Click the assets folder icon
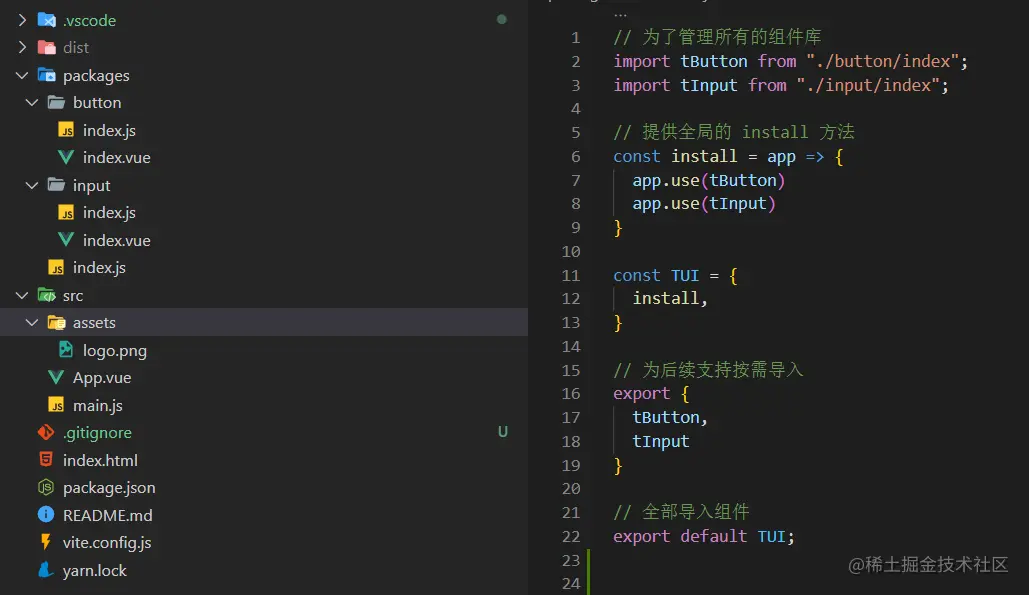 pyautogui.click(x=56, y=323)
